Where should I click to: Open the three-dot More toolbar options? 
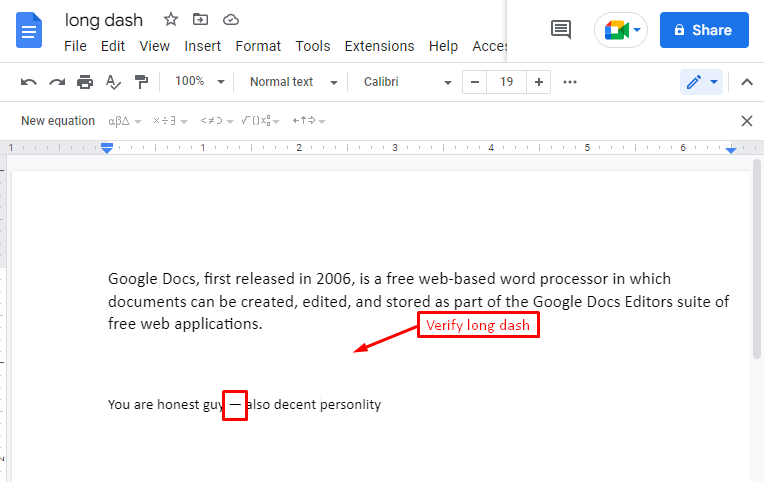point(570,82)
